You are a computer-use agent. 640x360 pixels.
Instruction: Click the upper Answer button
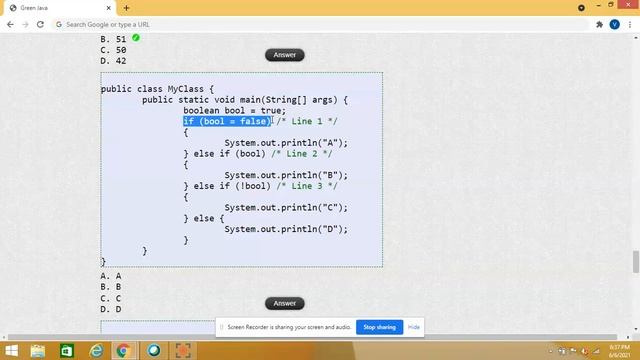284,55
